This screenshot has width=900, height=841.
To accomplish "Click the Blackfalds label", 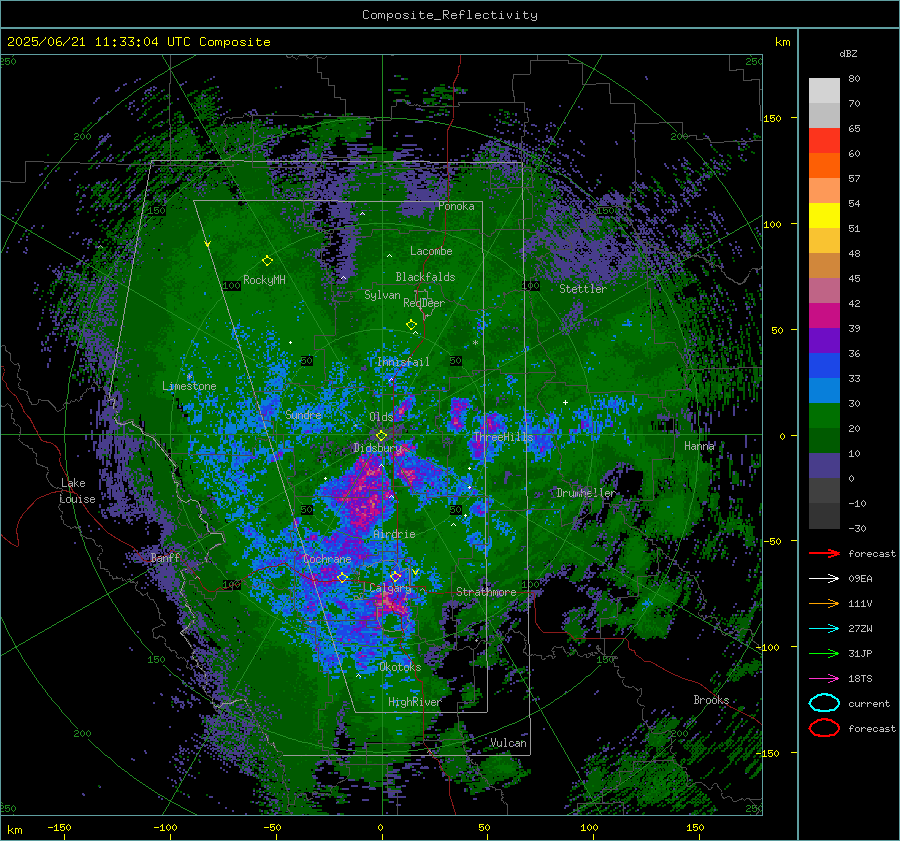I will (425, 277).
